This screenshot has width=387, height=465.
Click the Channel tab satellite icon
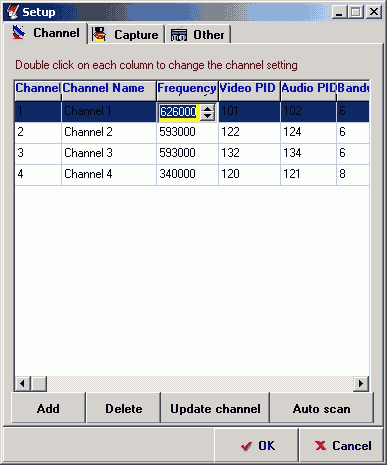pos(19,33)
